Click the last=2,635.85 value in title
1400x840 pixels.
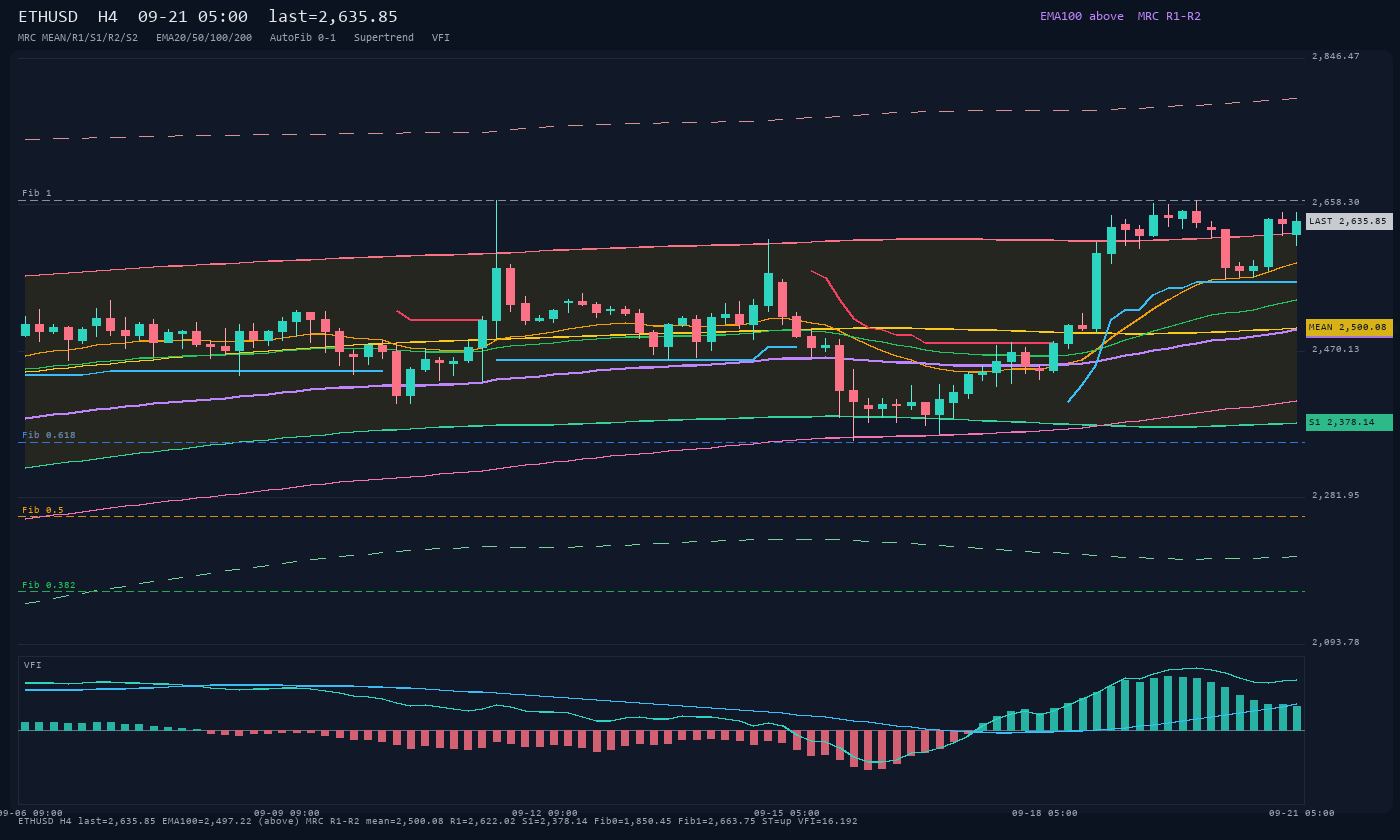point(333,16)
